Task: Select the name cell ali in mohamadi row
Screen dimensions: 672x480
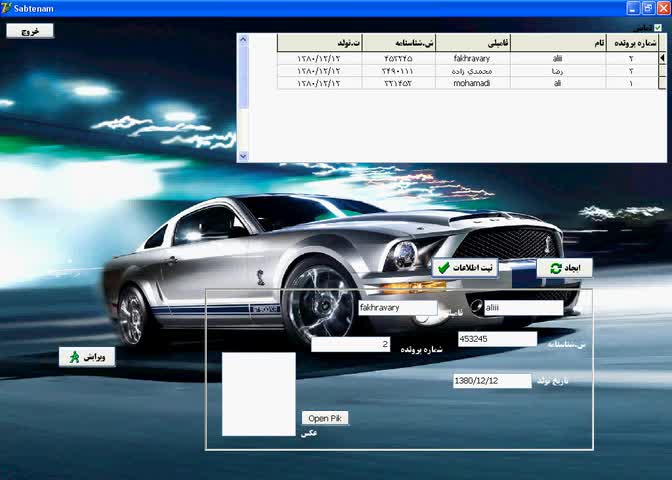Action: point(558,83)
